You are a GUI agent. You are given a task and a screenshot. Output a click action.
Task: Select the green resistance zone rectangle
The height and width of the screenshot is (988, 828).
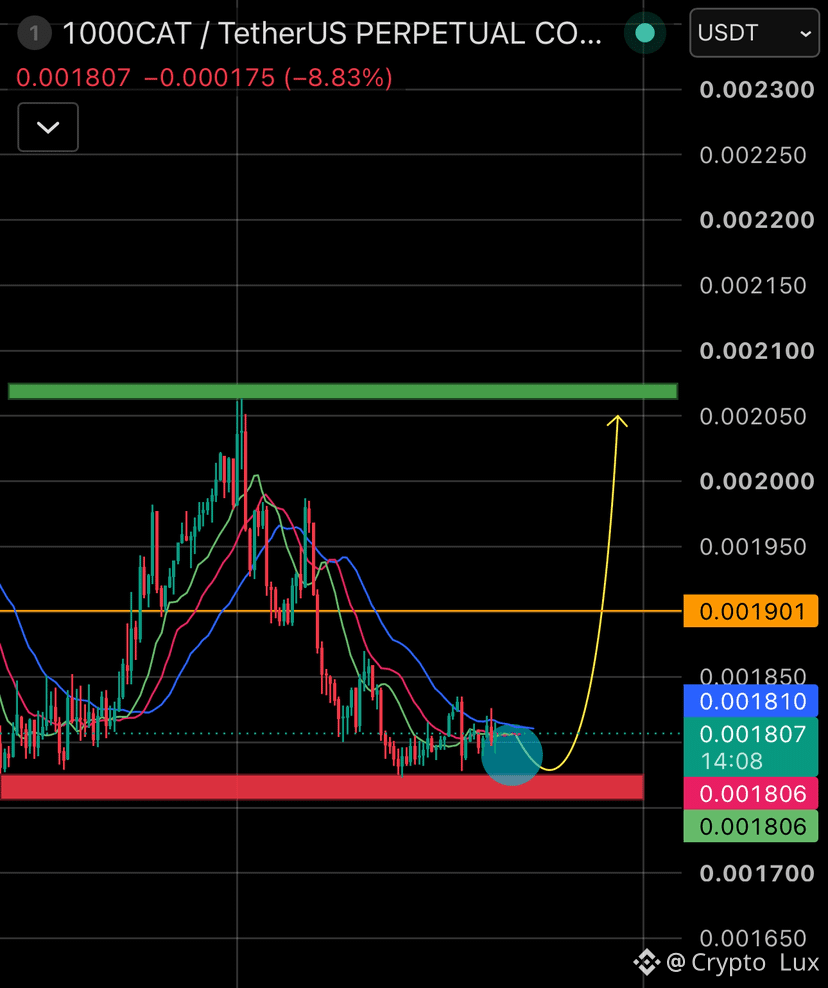(x=343, y=391)
